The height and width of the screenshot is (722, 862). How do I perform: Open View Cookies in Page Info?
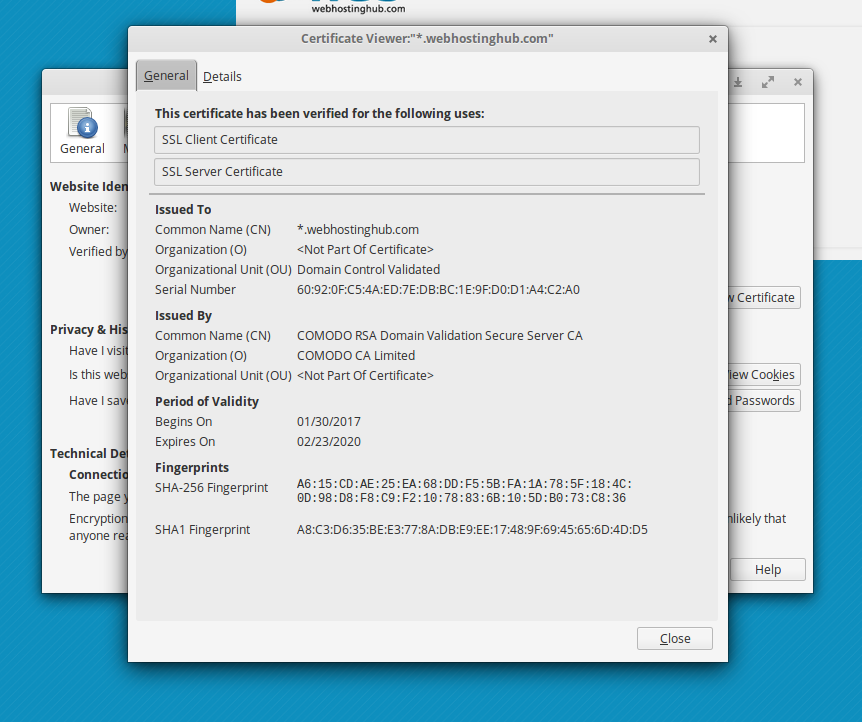(763, 375)
